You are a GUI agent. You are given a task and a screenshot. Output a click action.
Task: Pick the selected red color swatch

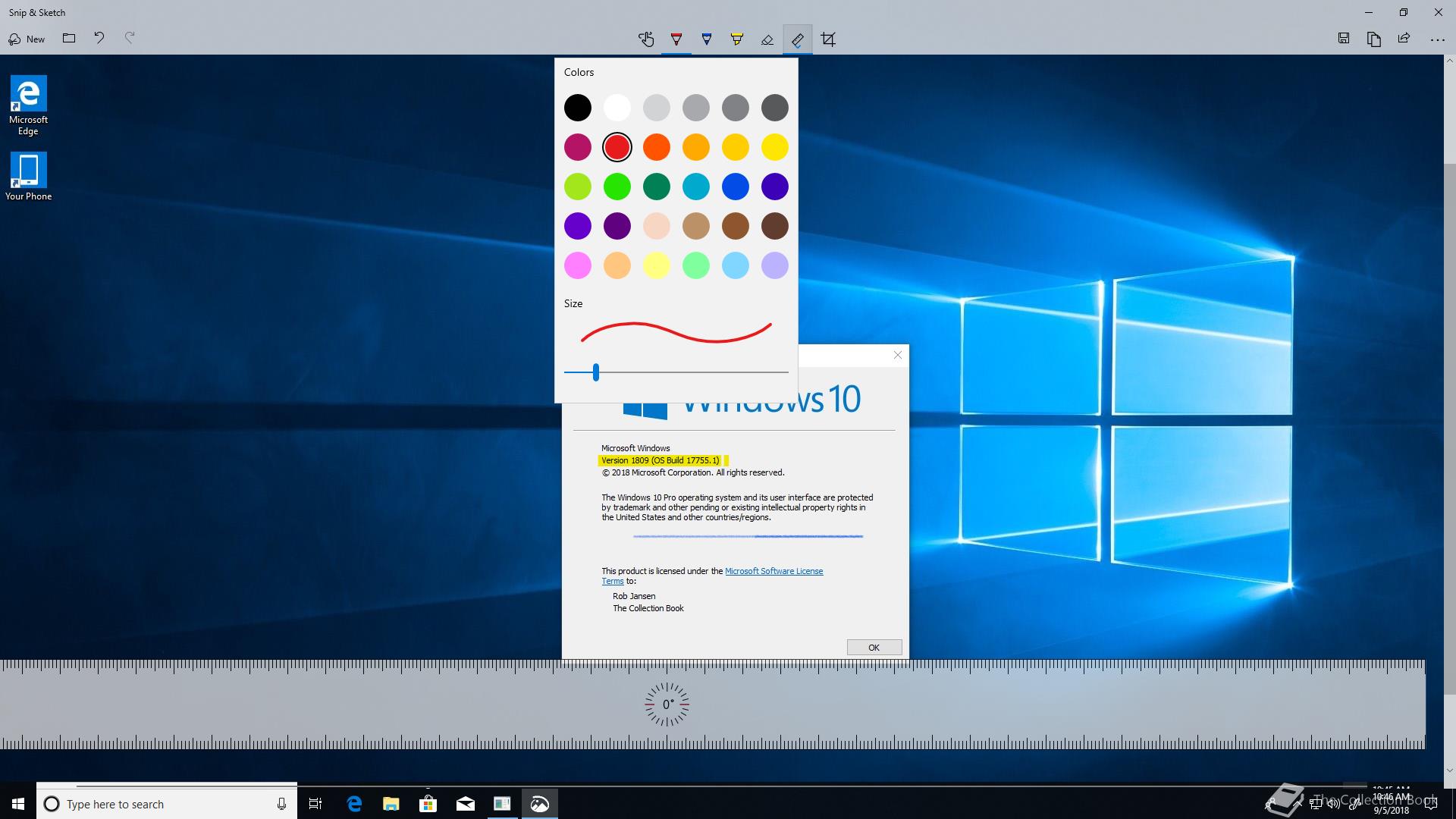pyautogui.click(x=617, y=147)
